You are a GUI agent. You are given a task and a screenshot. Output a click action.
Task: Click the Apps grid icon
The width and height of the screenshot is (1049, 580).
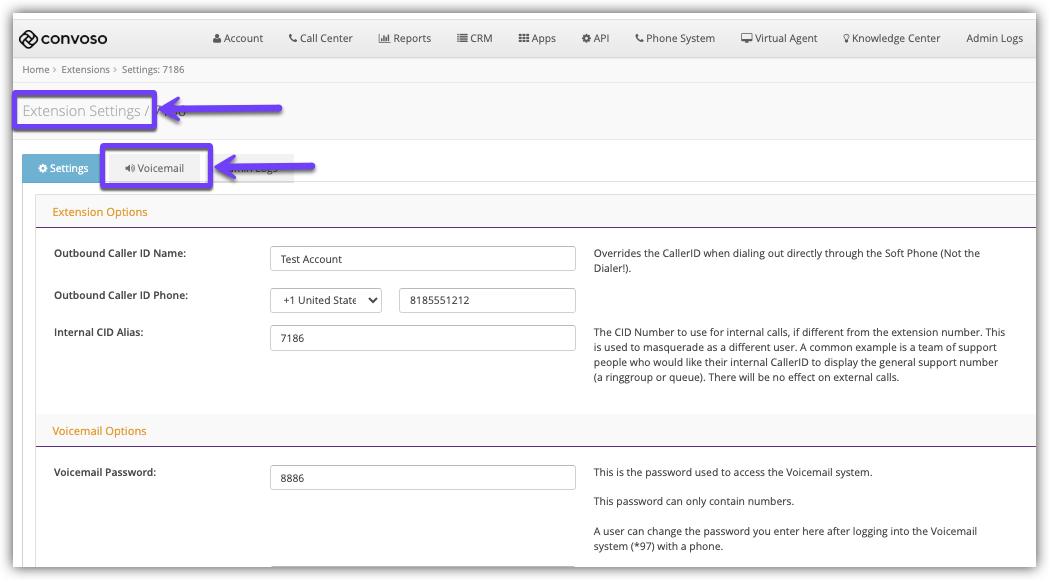point(523,39)
